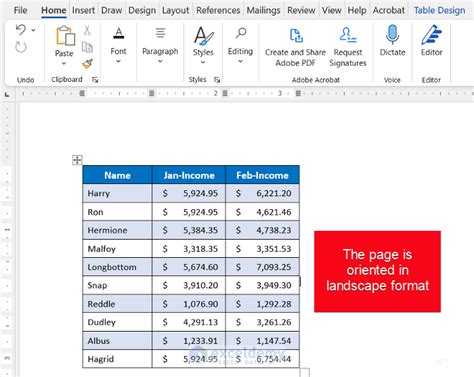This screenshot has height=377, width=474.
Task: Click the Longbottom name cell
Action: [117, 267]
